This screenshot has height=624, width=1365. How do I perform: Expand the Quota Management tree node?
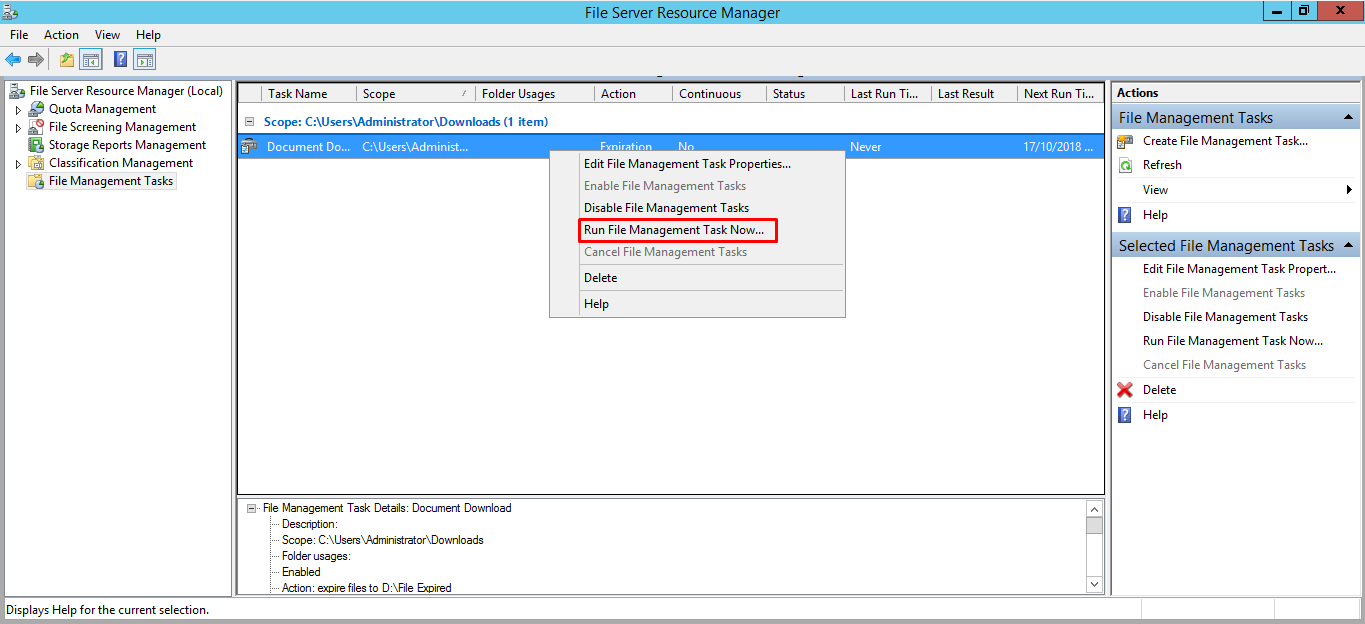point(18,110)
